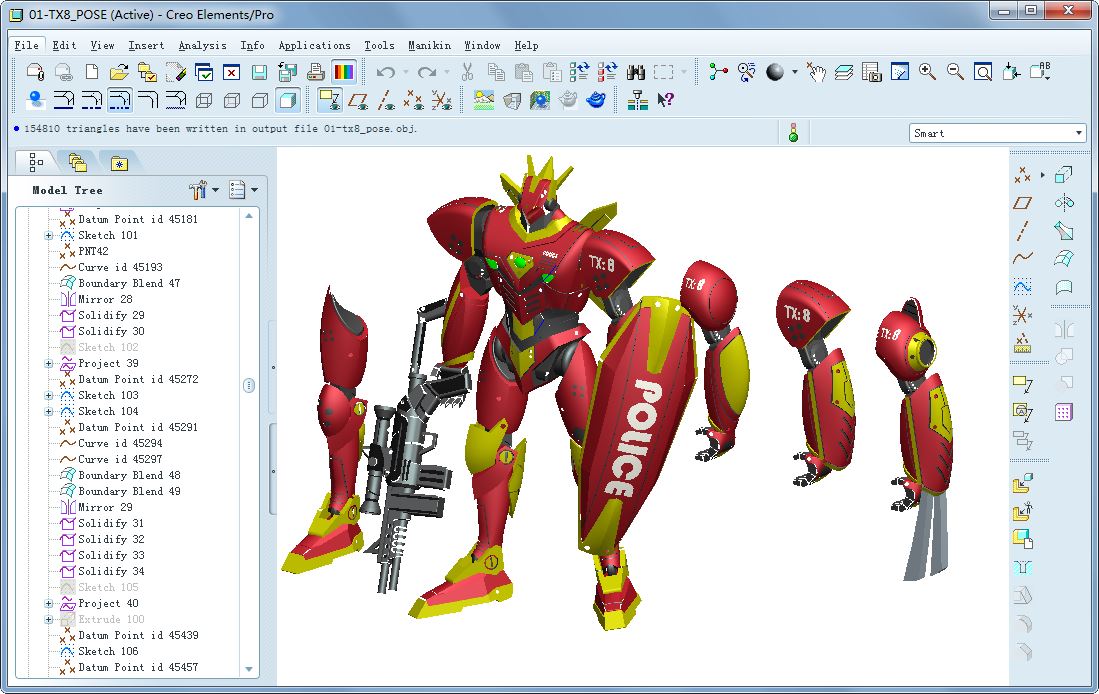Image resolution: width=1099 pixels, height=694 pixels.
Task: Open a file with the folder icon
Action: pos(119,72)
